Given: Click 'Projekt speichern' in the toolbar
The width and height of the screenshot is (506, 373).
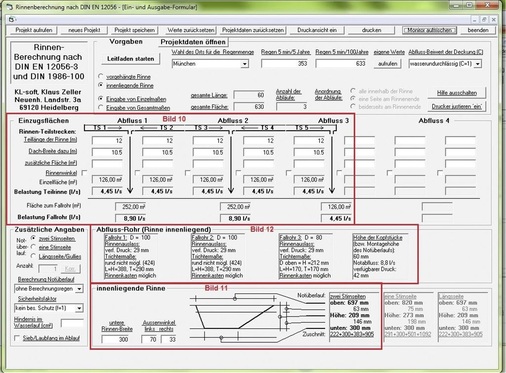Looking at the screenshot, I should point(134,30).
